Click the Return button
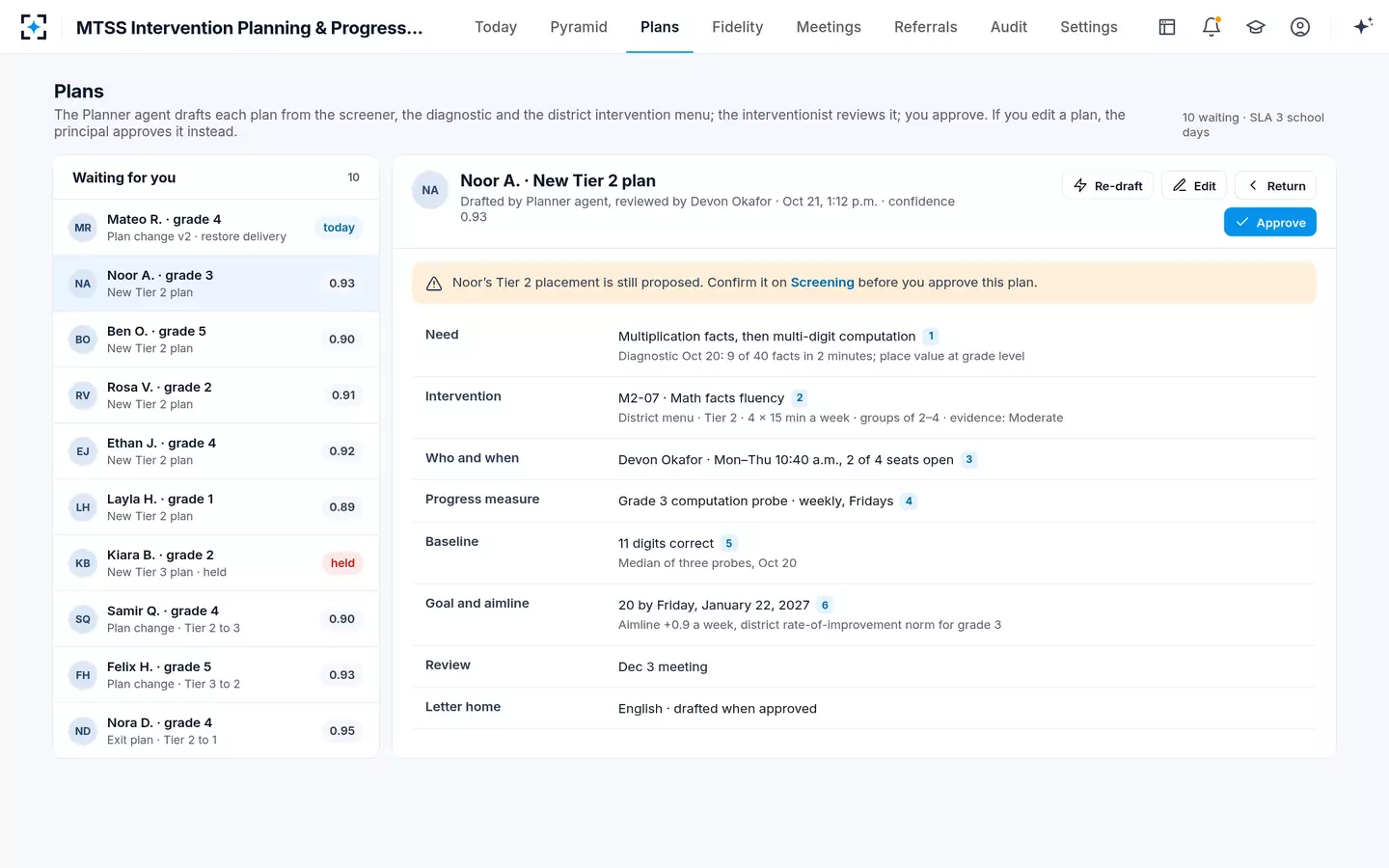The image size is (1389, 868). tap(1276, 186)
